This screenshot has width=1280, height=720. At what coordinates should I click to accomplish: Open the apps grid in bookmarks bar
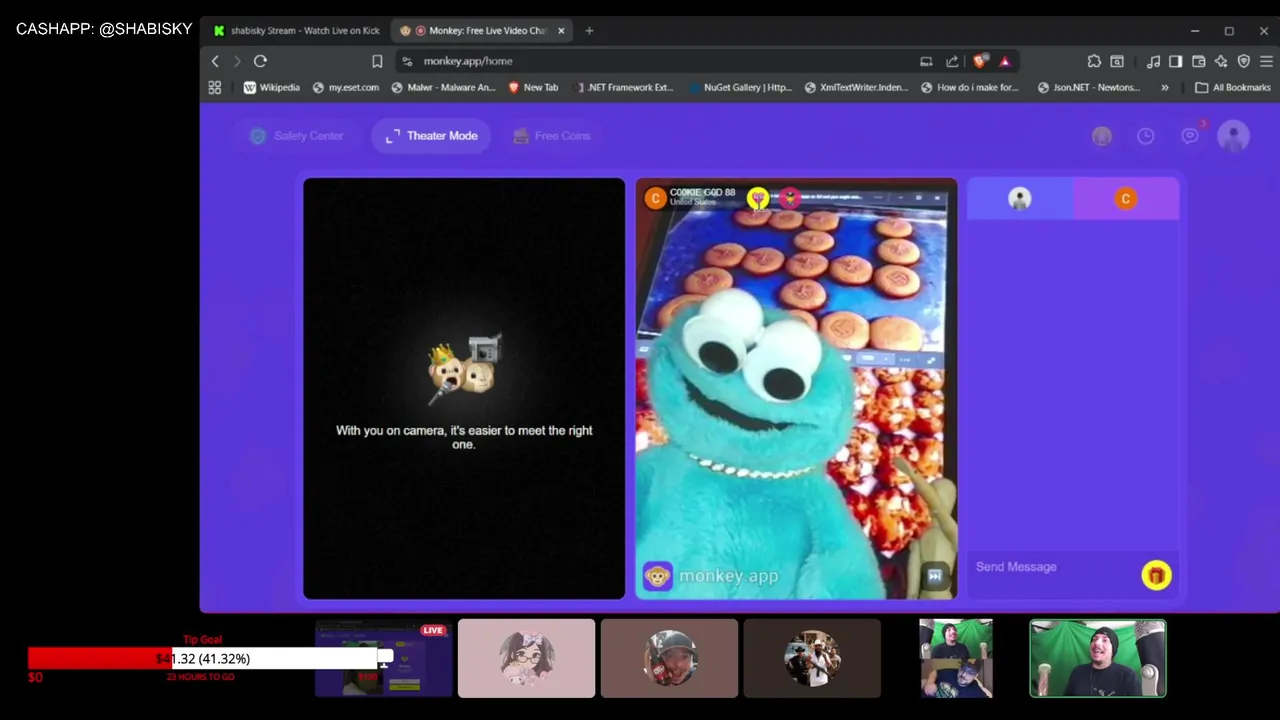click(x=215, y=88)
